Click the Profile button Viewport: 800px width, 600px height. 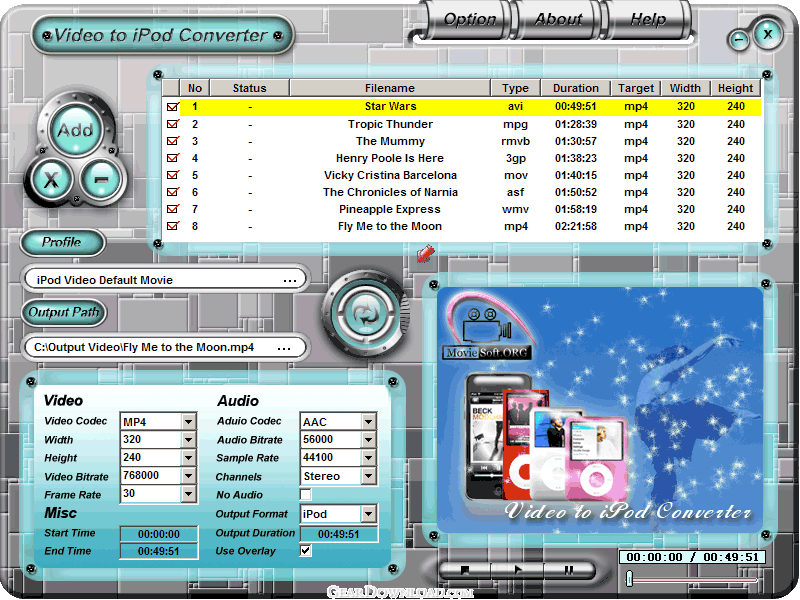(62, 242)
